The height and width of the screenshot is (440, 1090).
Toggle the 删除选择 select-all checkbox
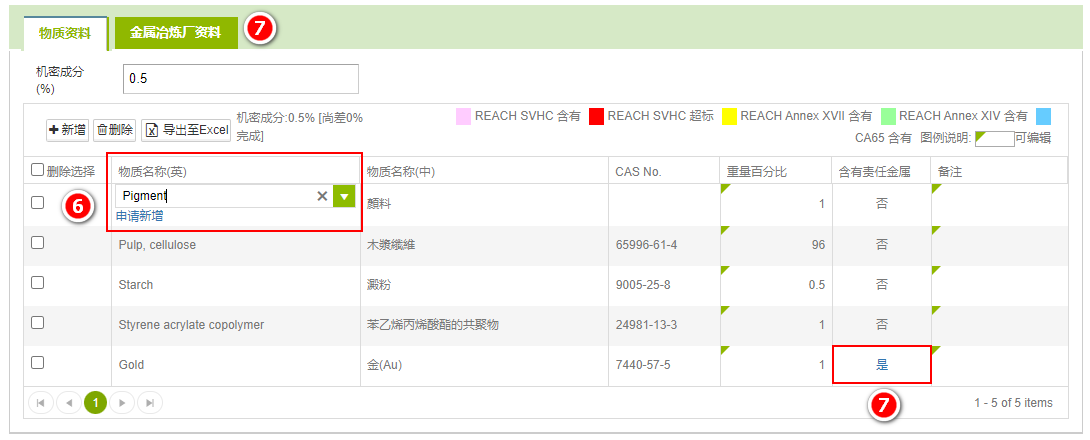tap(38, 171)
